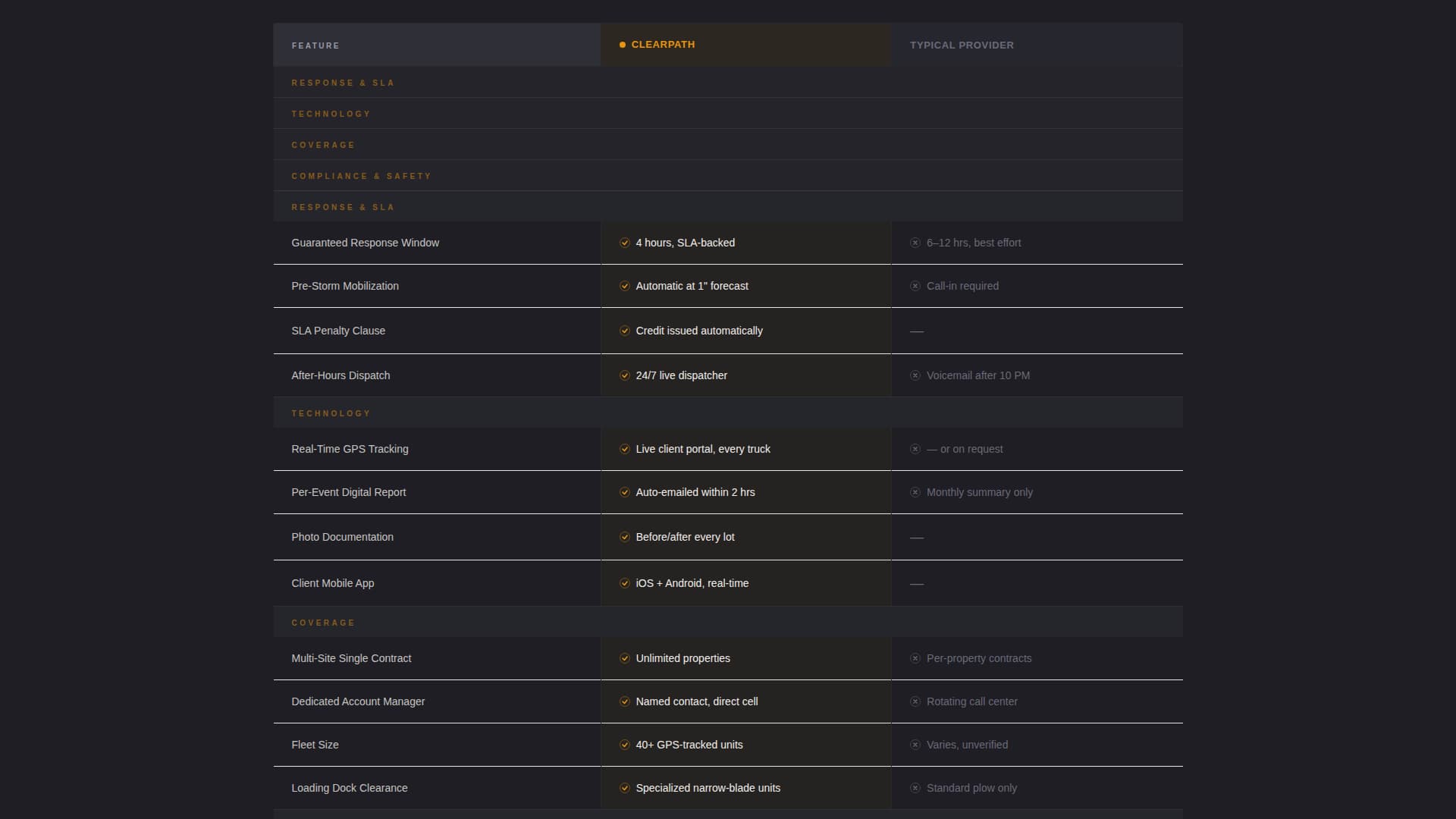Select the "iOS + Android, real-time" value text
Image resolution: width=1456 pixels, height=819 pixels.
(x=692, y=583)
